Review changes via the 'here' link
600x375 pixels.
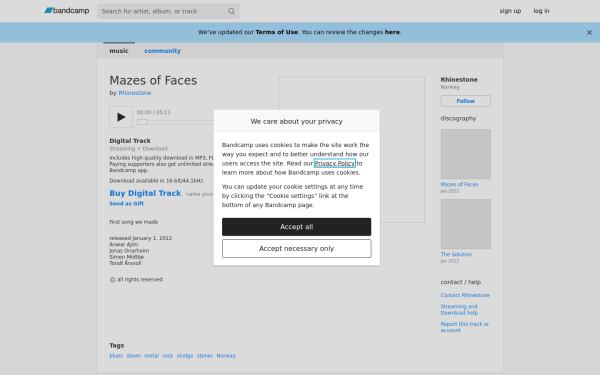point(392,32)
